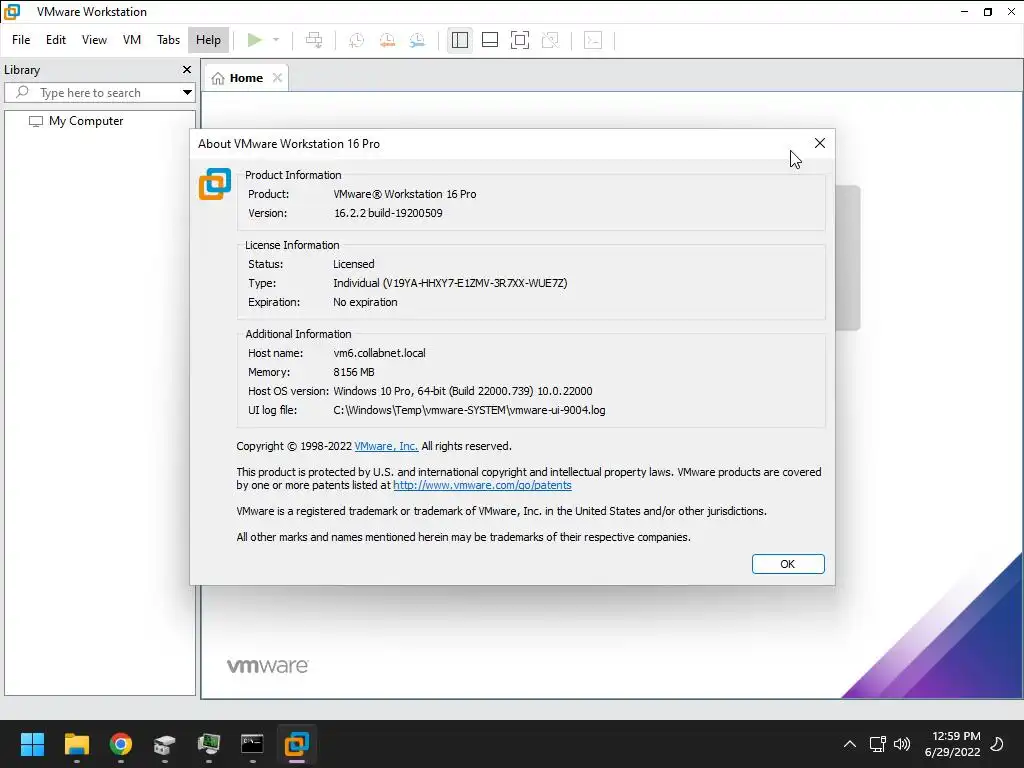Click the server manager taskbar icon
This screenshot has width=1024, height=768.
165,744
